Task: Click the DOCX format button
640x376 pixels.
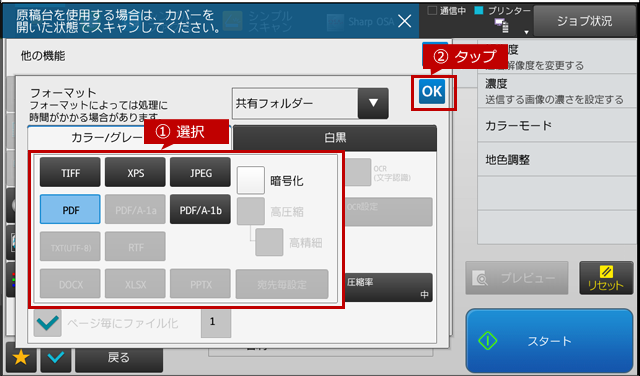Action: pos(70,284)
